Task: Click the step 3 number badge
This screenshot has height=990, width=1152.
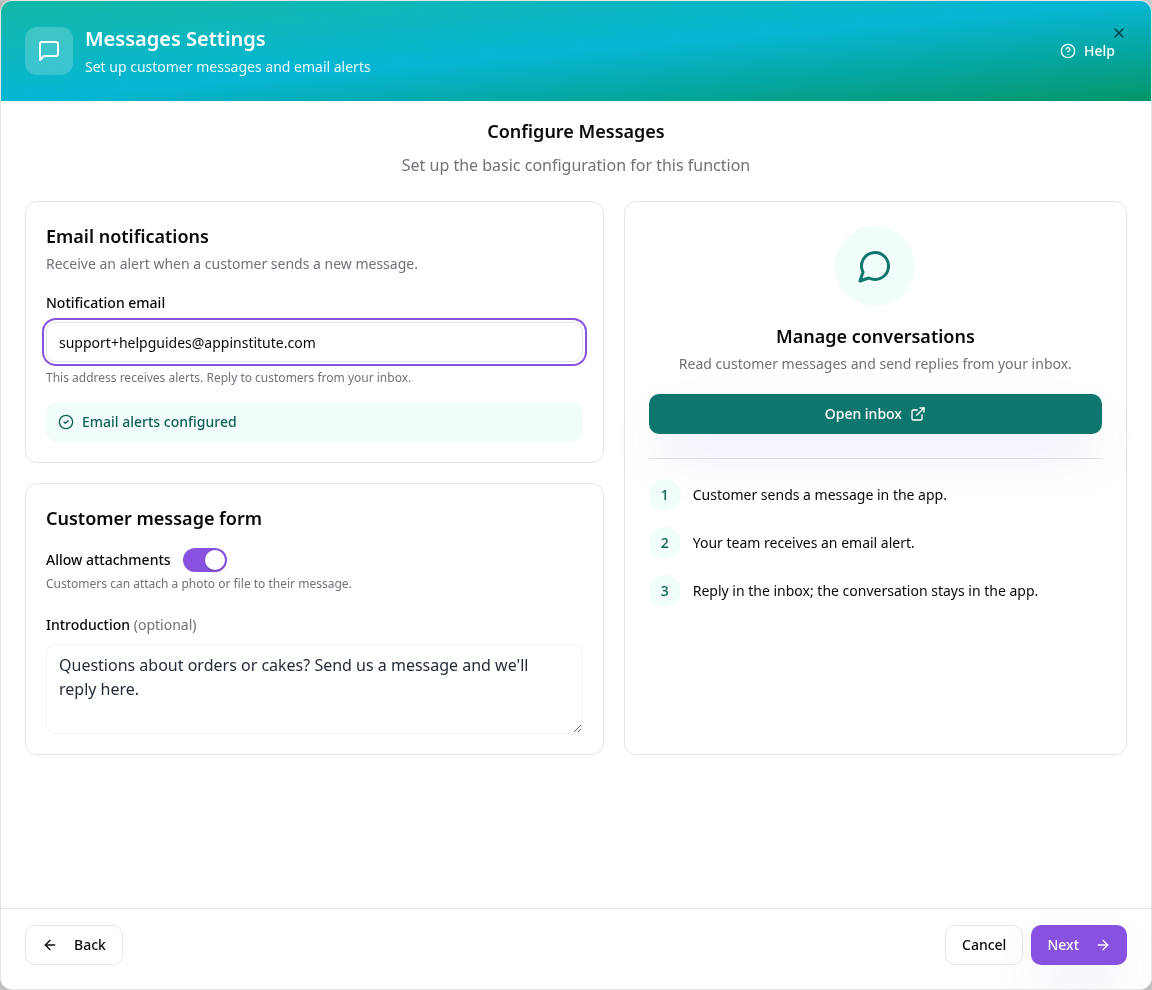Action: point(664,591)
